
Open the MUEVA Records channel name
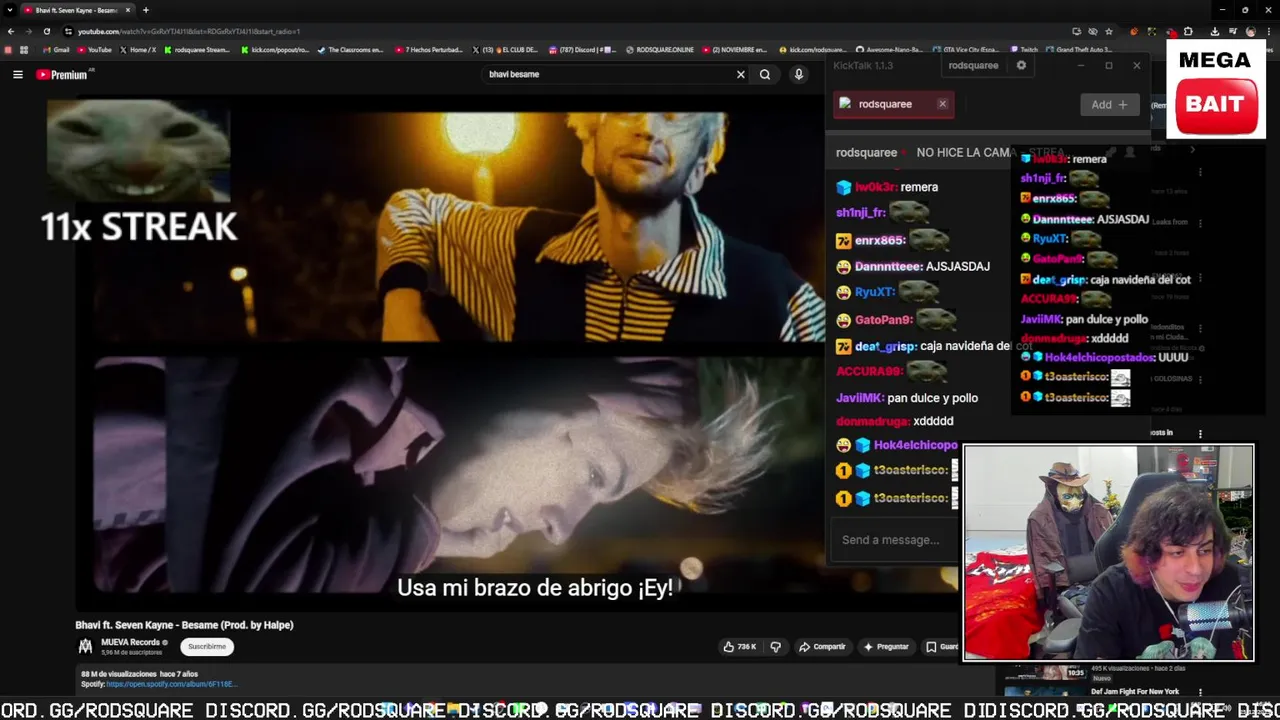(130, 642)
